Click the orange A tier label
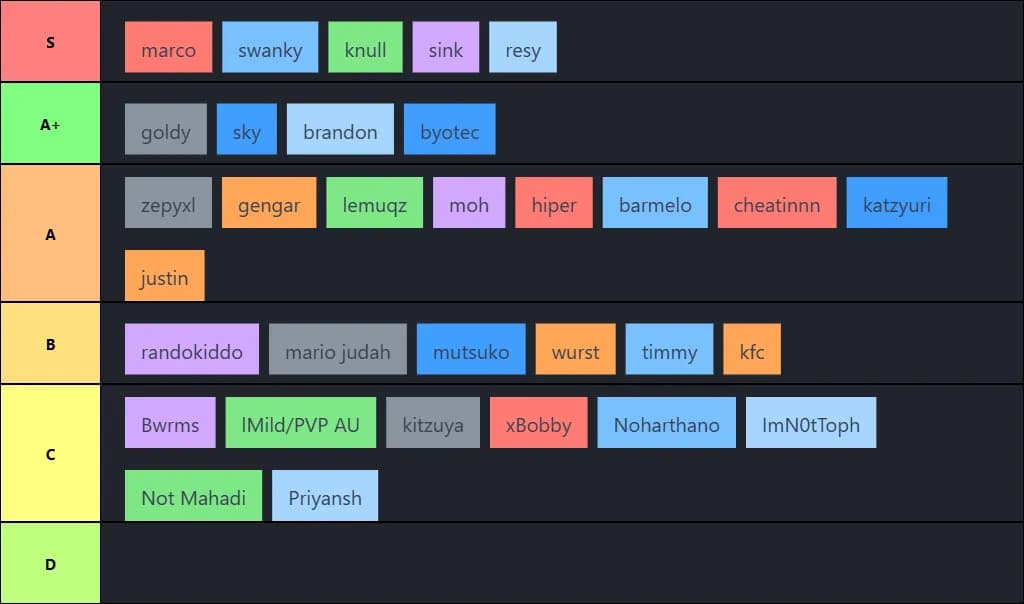Viewport: 1024px width, 604px height. 50,234
